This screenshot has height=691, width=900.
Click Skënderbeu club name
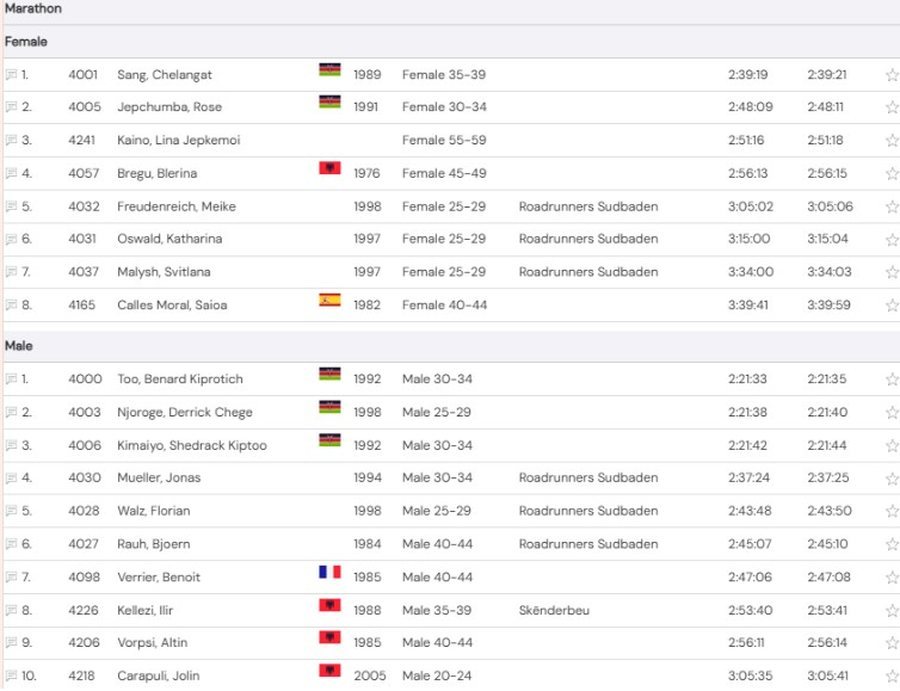coord(552,610)
